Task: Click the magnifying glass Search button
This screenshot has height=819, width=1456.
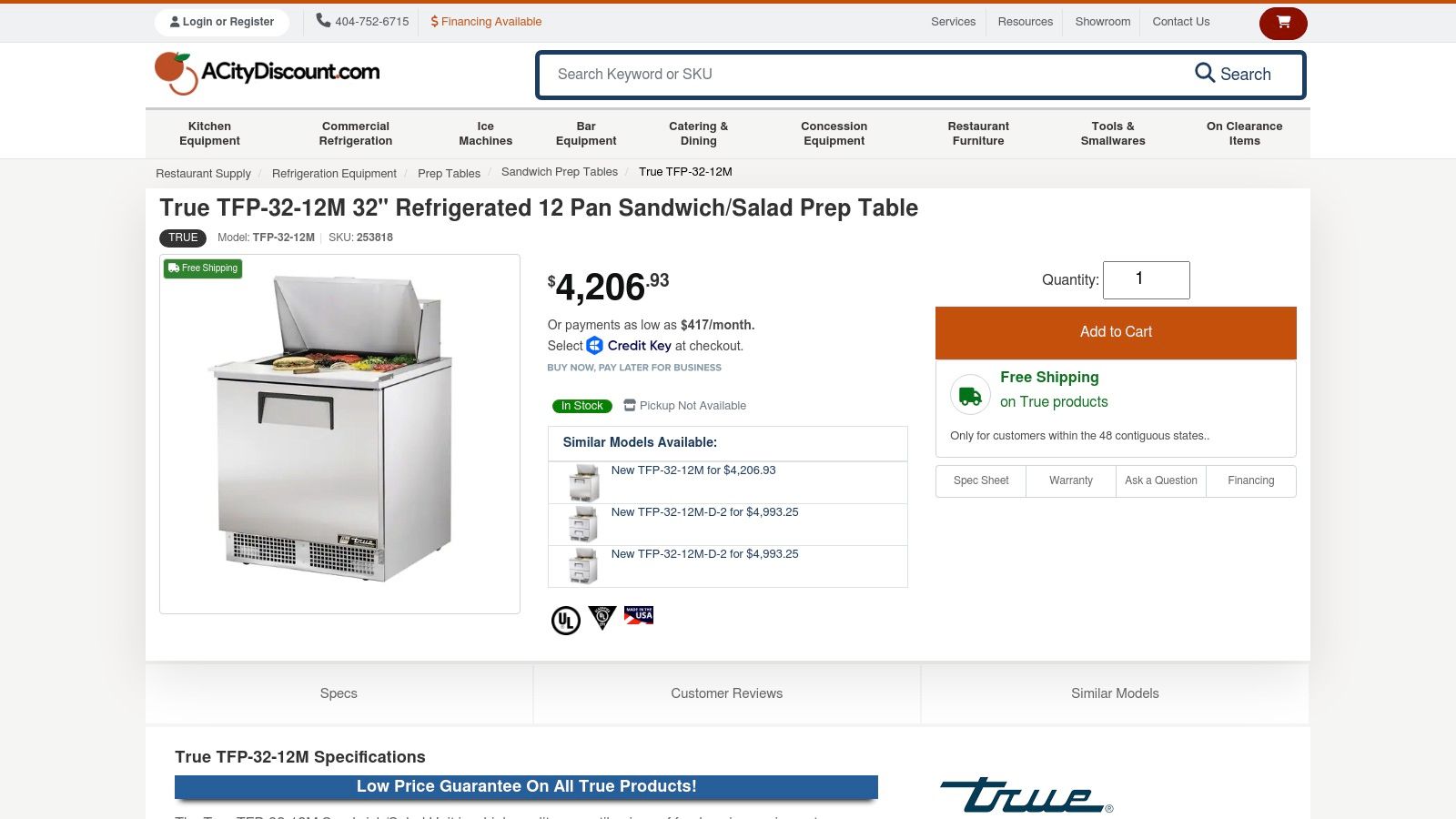Action: (x=1233, y=75)
